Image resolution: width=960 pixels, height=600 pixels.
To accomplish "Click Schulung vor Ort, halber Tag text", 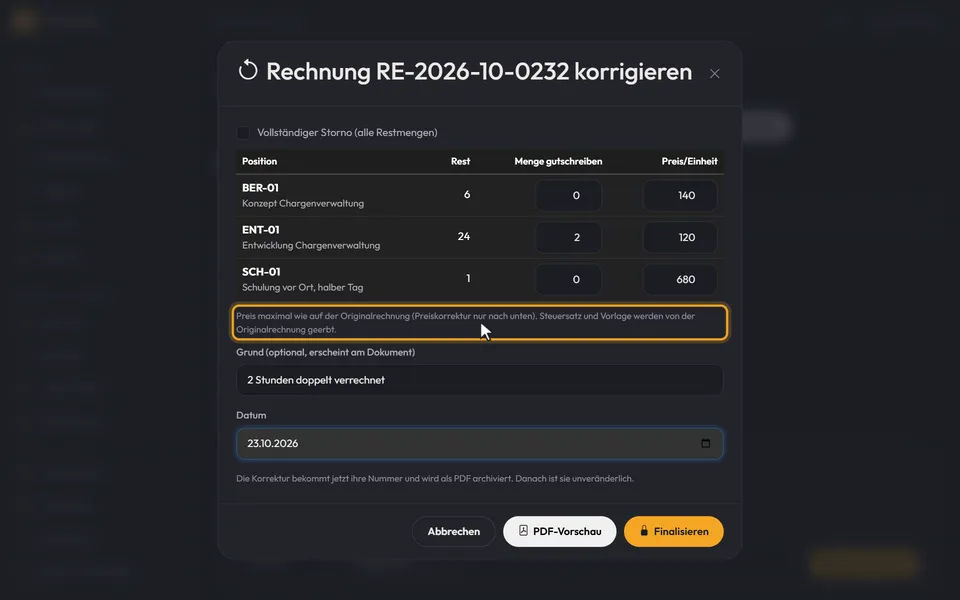I will coord(302,287).
